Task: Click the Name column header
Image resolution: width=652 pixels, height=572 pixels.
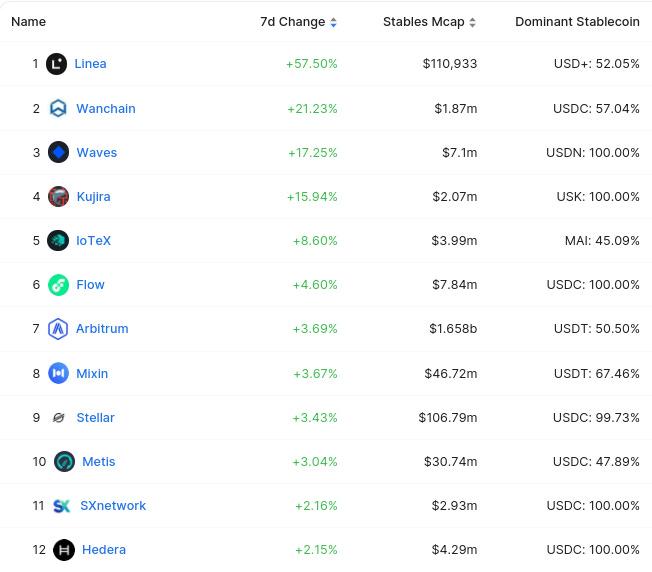Action: click(x=28, y=22)
